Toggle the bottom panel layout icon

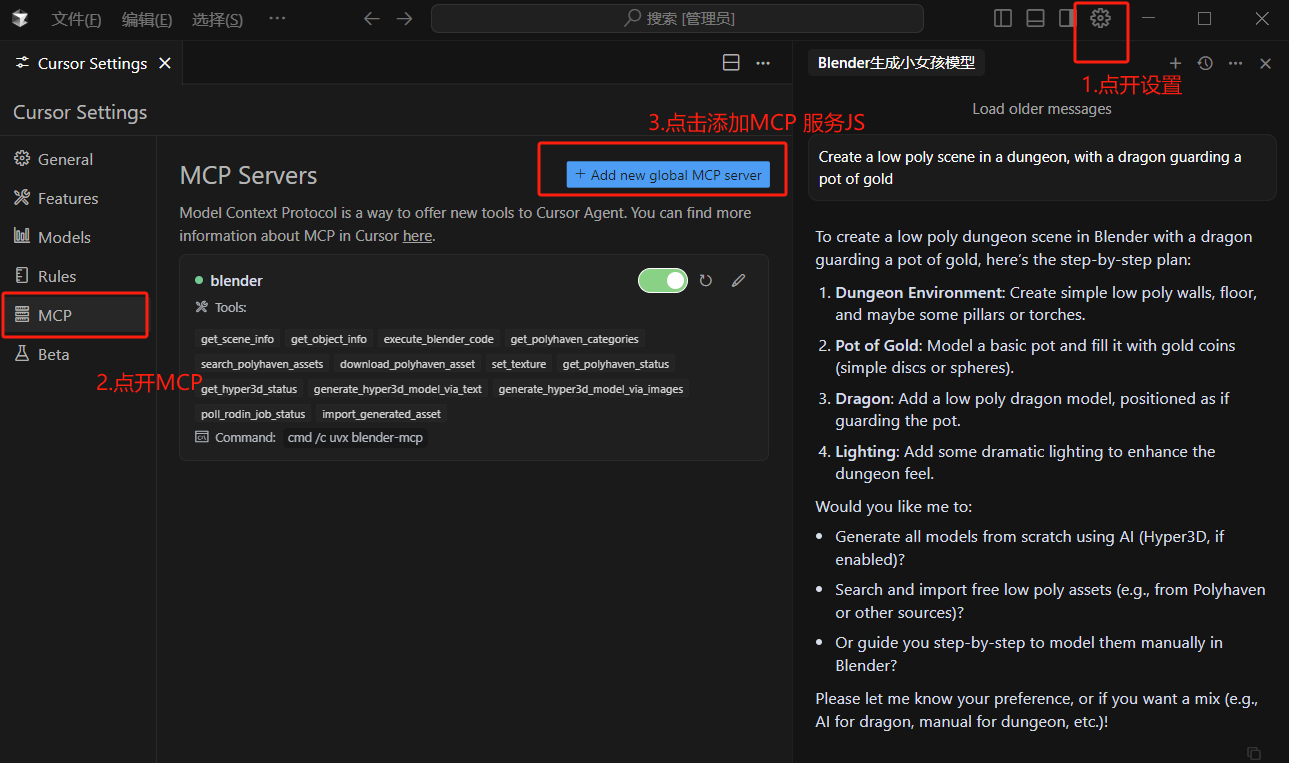[1035, 18]
